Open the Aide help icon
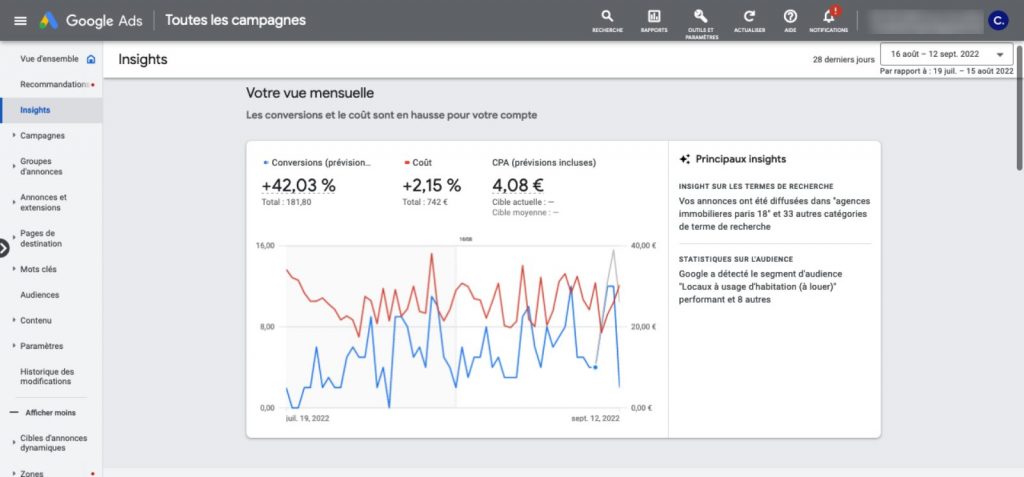 point(790,17)
